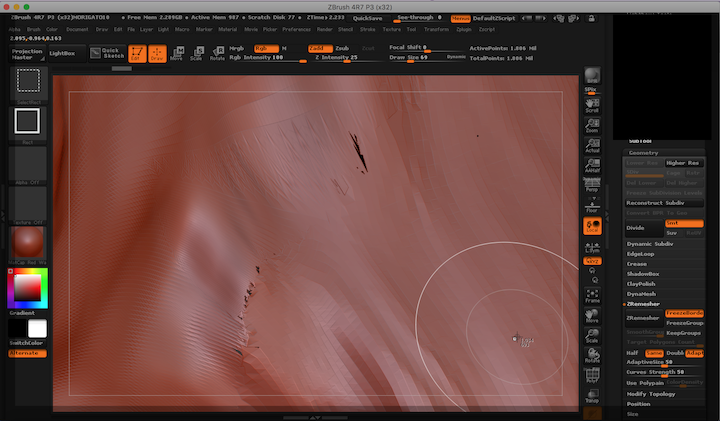The image size is (720, 421).
Task: Click the Move view icon in right shelf
Action: tap(592, 316)
